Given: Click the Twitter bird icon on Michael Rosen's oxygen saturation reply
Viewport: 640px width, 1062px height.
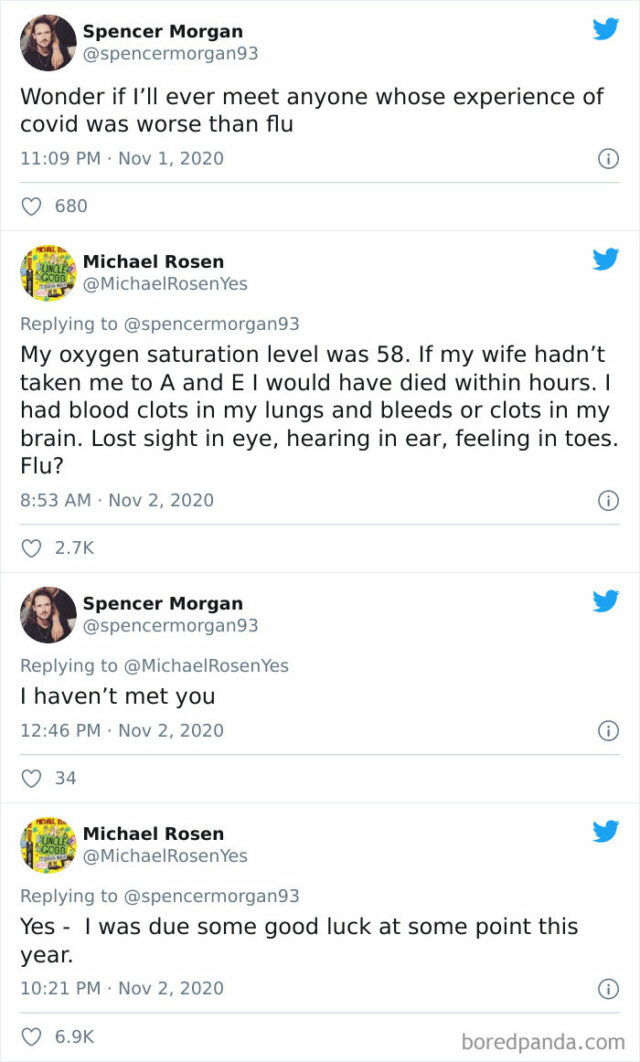Looking at the screenshot, I should pyautogui.click(x=606, y=259).
